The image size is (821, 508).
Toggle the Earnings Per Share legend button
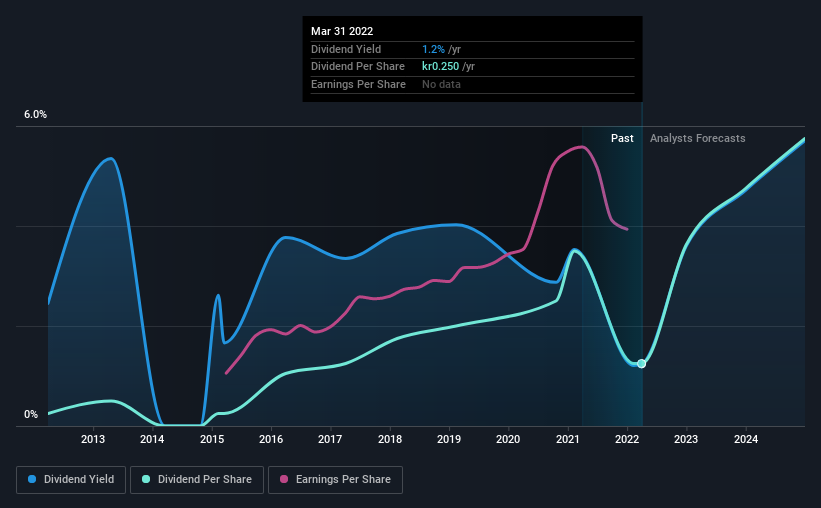(335, 480)
